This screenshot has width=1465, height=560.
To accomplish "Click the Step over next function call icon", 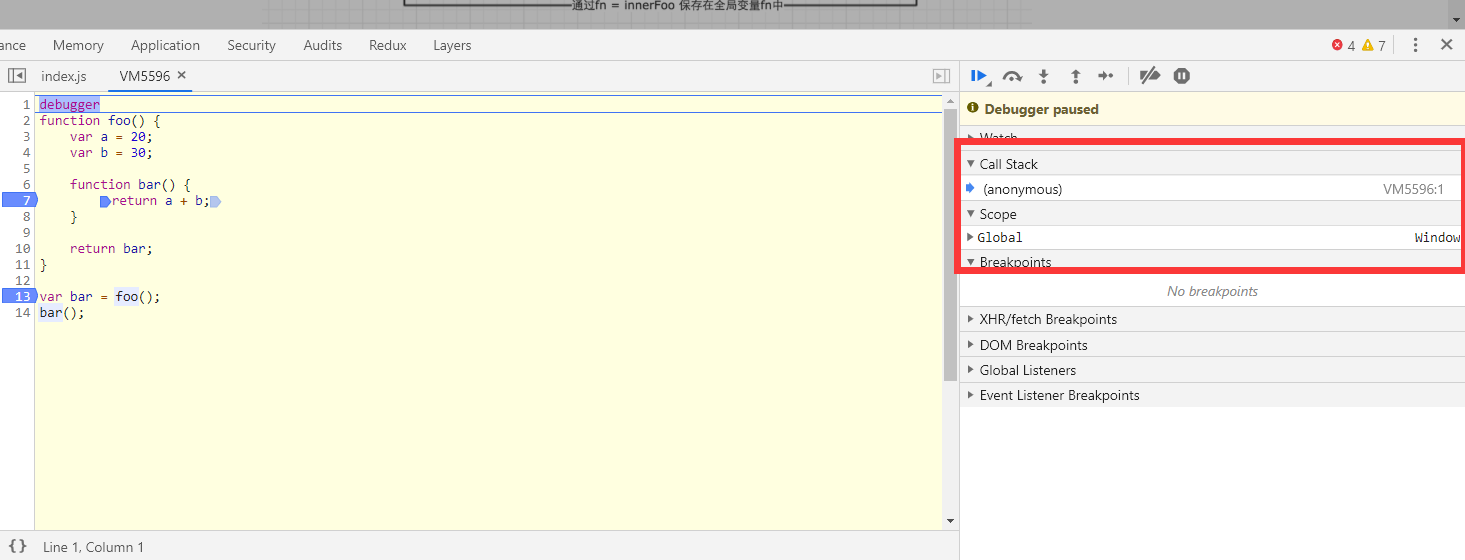I will 1012,76.
